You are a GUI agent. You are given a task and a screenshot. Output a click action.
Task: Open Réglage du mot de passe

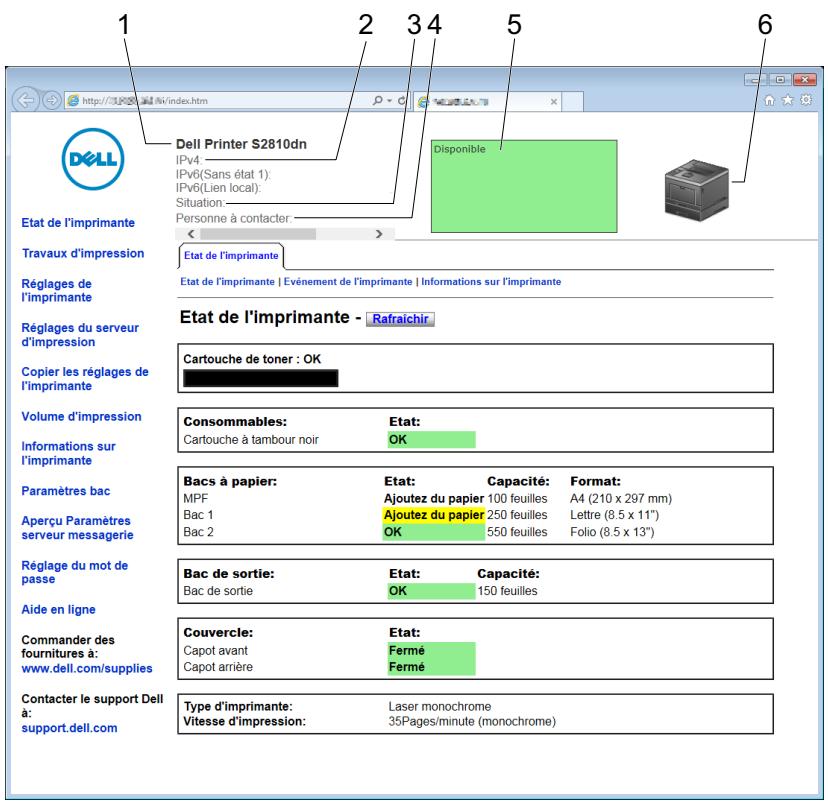pyautogui.click(x=74, y=572)
